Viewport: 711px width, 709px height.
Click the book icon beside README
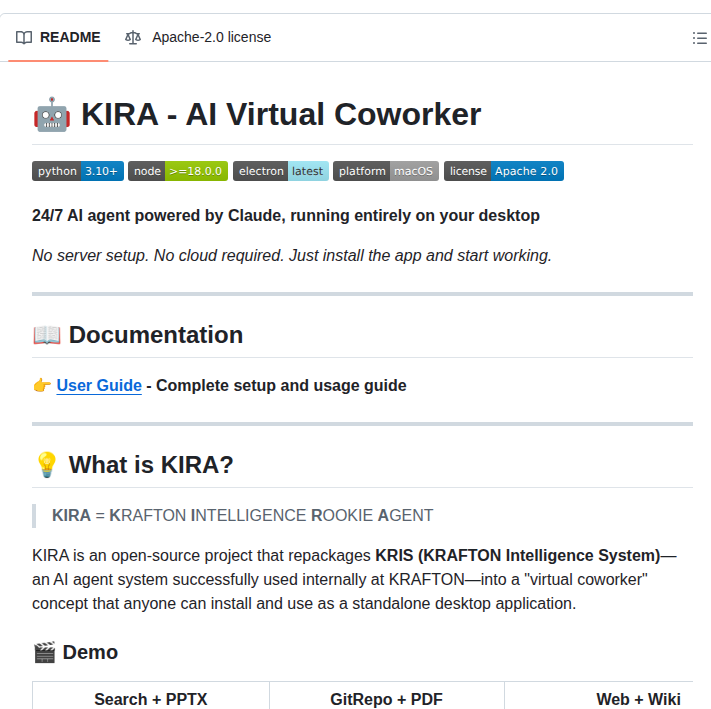click(x=24, y=37)
